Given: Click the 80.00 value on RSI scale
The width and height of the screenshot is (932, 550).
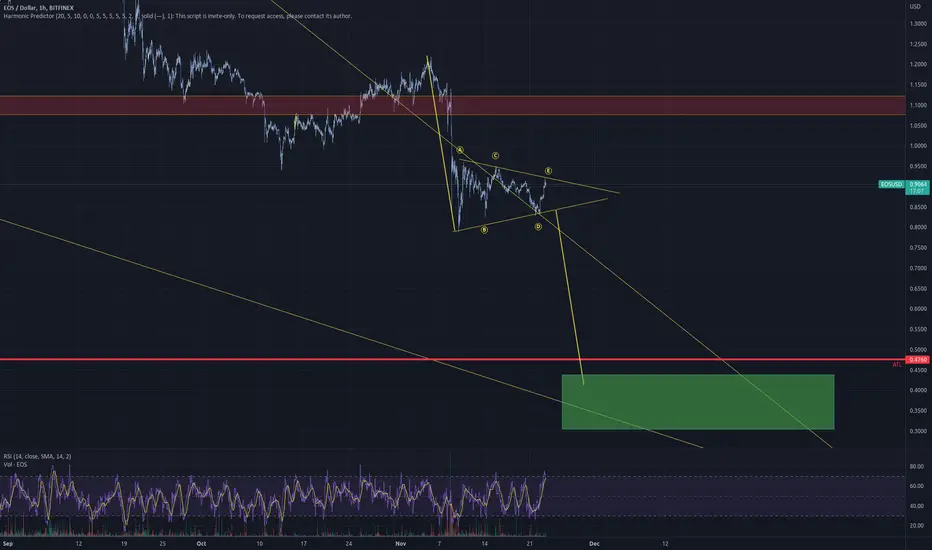Looking at the screenshot, I should (x=917, y=467).
